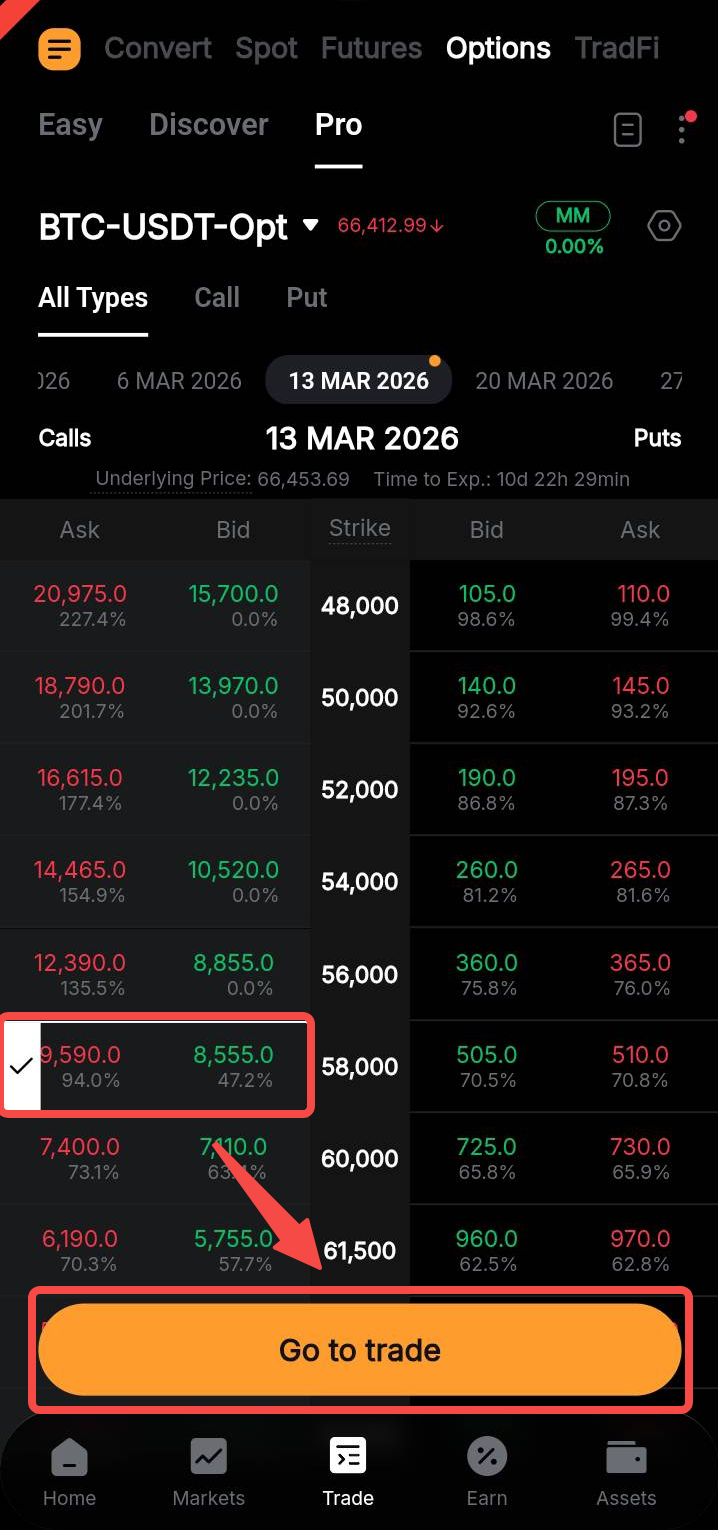Open the orders document icon
The width and height of the screenshot is (718, 1530).
[x=627, y=129]
